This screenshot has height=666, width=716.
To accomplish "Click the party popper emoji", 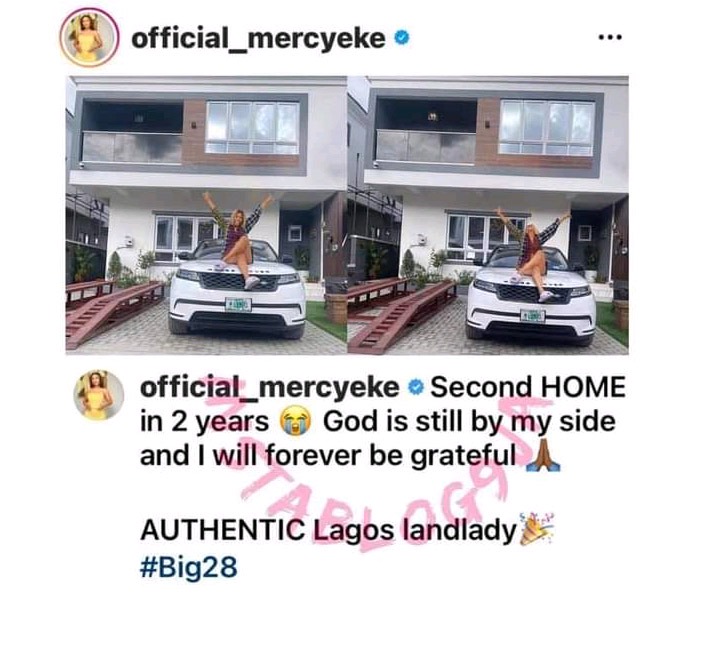I will [537, 529].
